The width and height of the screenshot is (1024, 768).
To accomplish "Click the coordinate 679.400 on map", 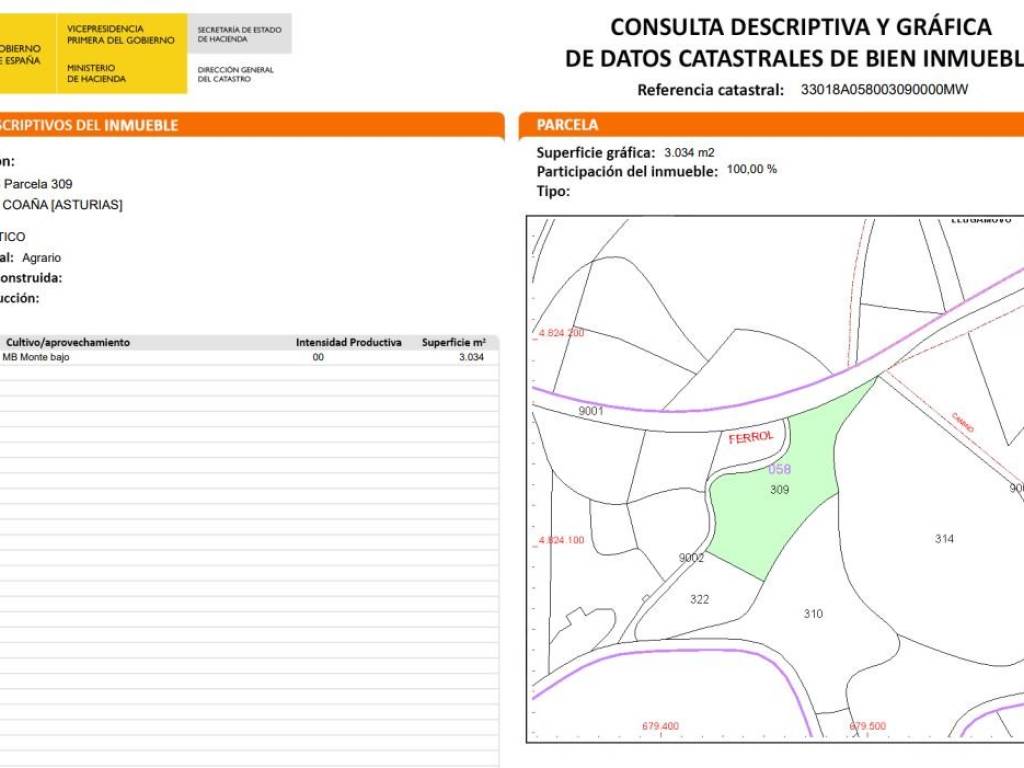I will [660, 726].
